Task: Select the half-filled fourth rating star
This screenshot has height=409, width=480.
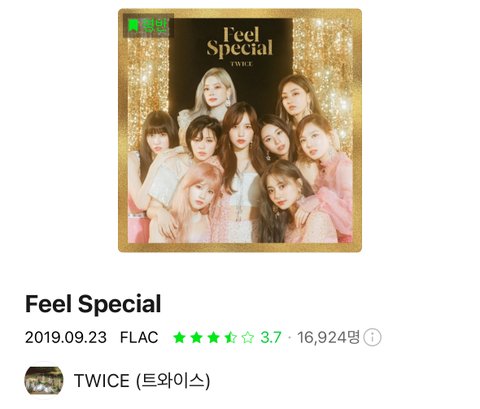Action: (230, 337)
